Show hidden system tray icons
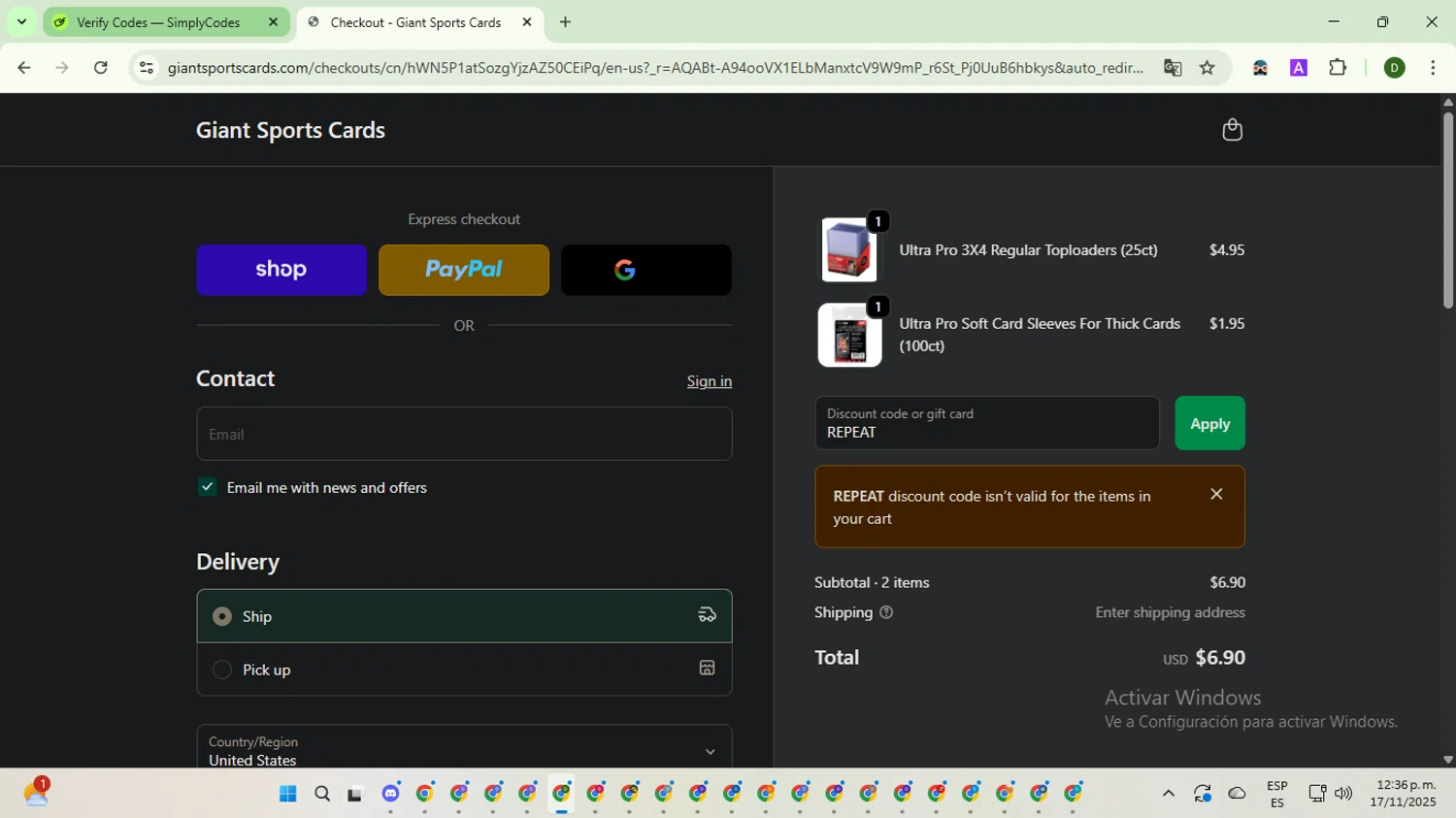Viewport: 1456px width, 818px height. tap(1169, 794)
